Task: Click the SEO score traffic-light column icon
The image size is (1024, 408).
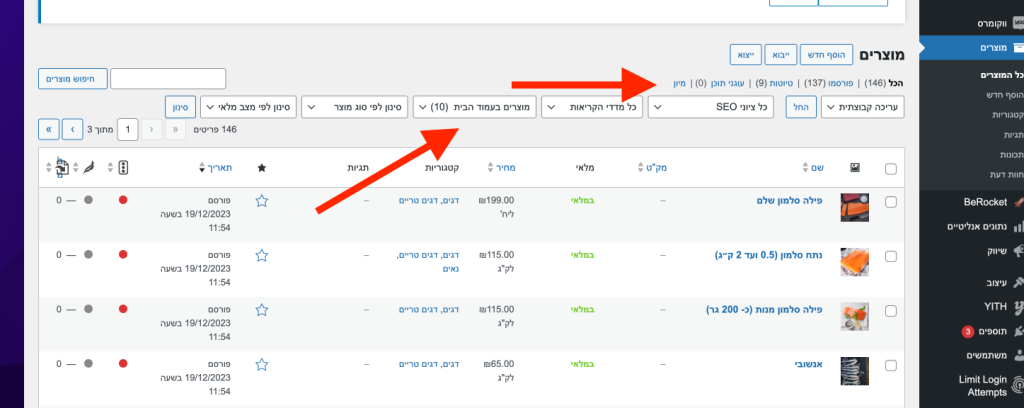Action: pos(123,168)
